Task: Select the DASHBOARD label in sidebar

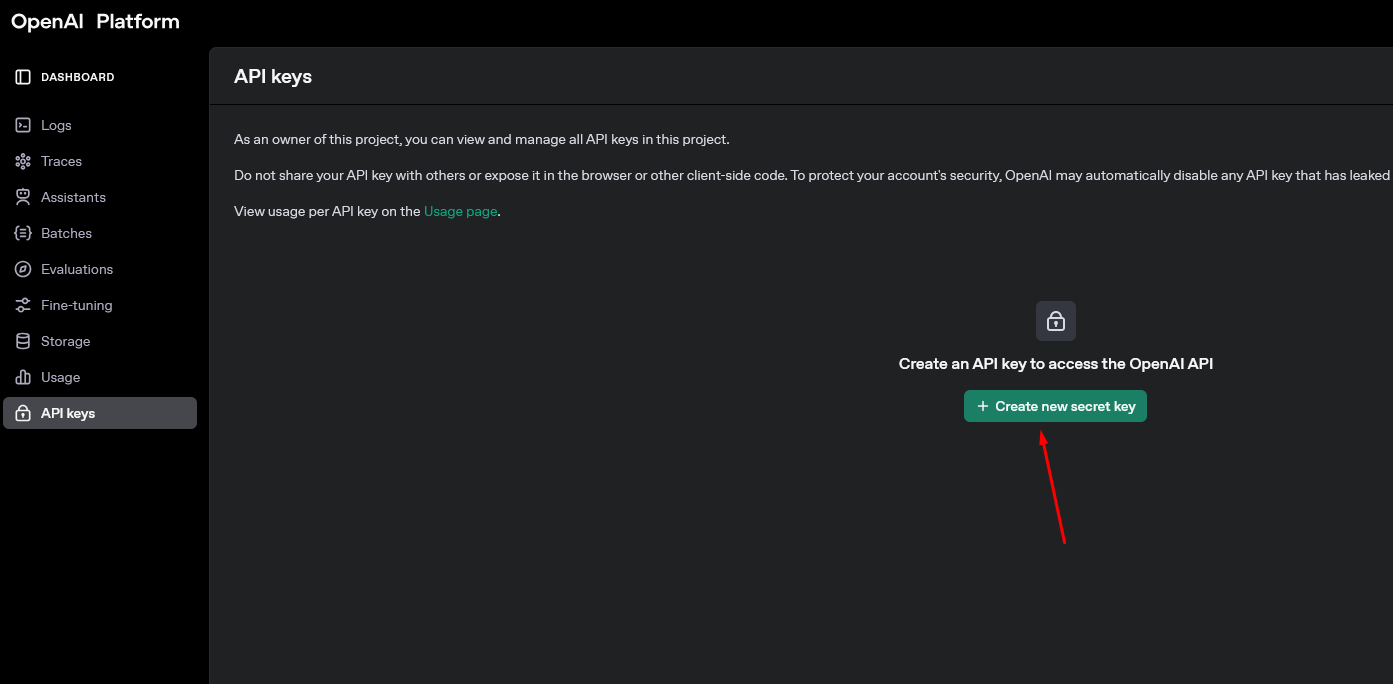Action: 78,77
